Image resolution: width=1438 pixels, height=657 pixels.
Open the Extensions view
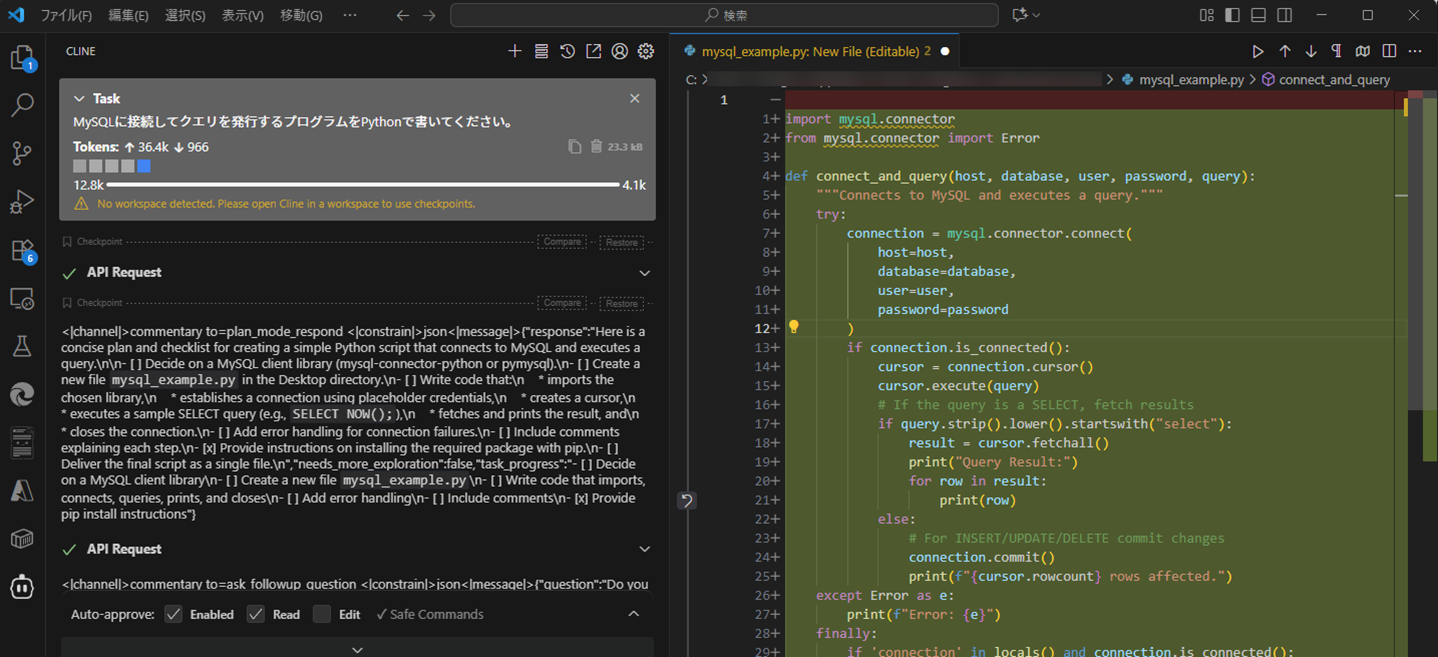(x=22, y=251)
